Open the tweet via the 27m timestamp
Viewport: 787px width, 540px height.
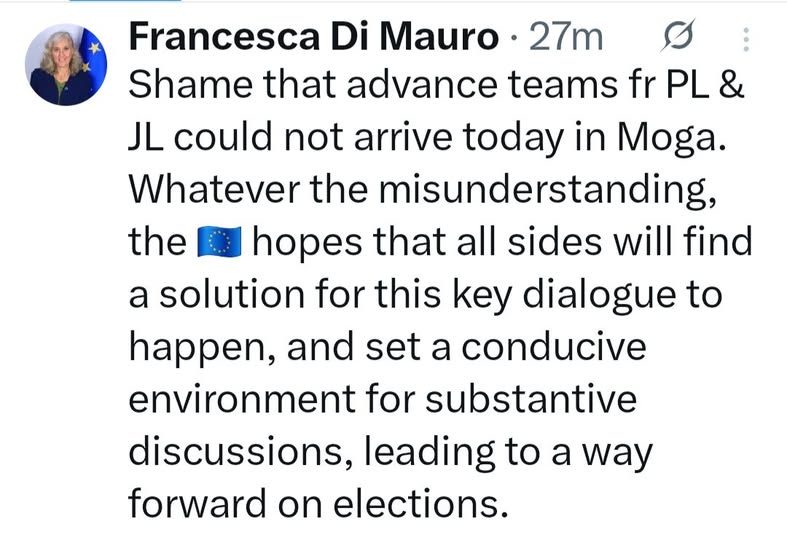(x=566, y=38)
